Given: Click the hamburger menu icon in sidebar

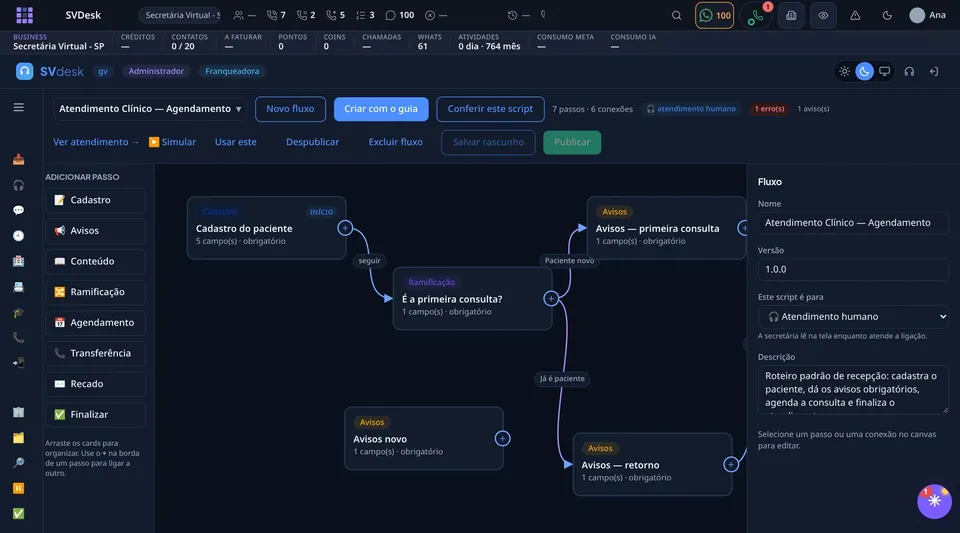Looking at the screenshot, I should [x=18, y=108].
